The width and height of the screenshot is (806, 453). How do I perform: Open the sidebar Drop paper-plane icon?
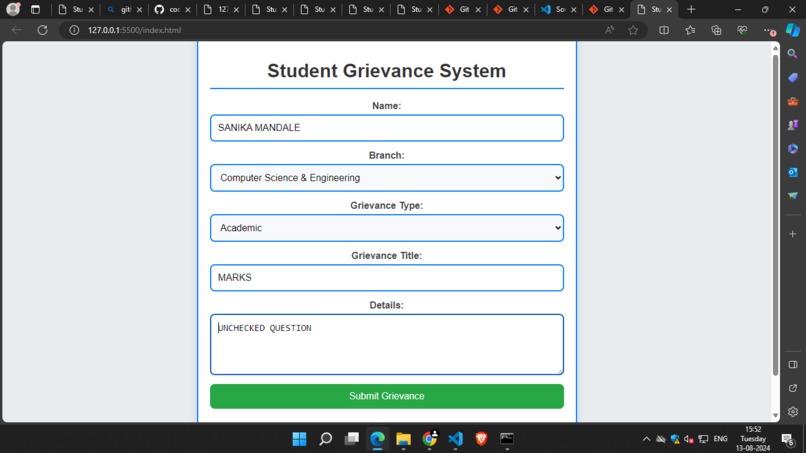click(793, 195)
